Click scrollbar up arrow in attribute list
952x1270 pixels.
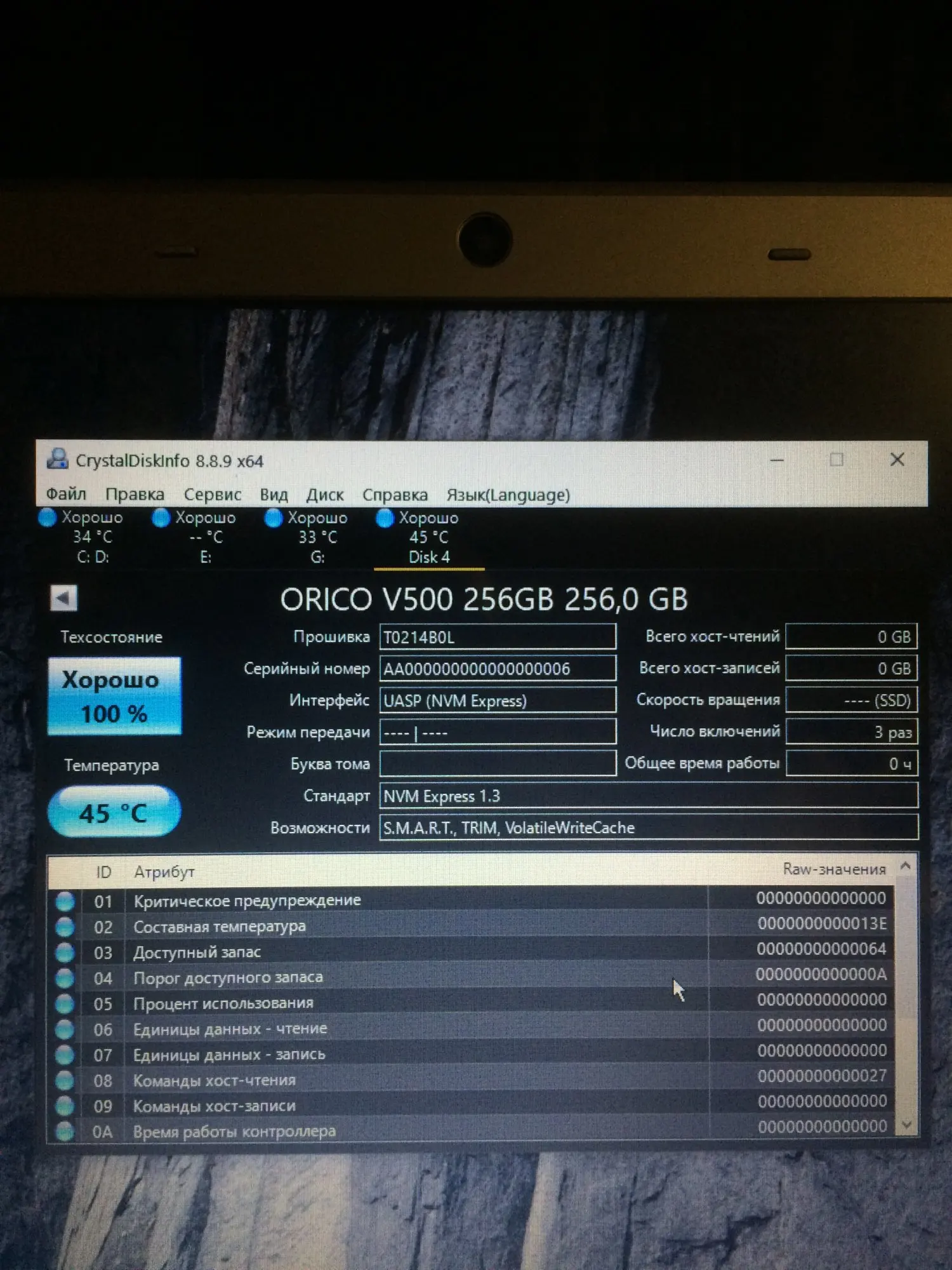[x=906, y=866]
